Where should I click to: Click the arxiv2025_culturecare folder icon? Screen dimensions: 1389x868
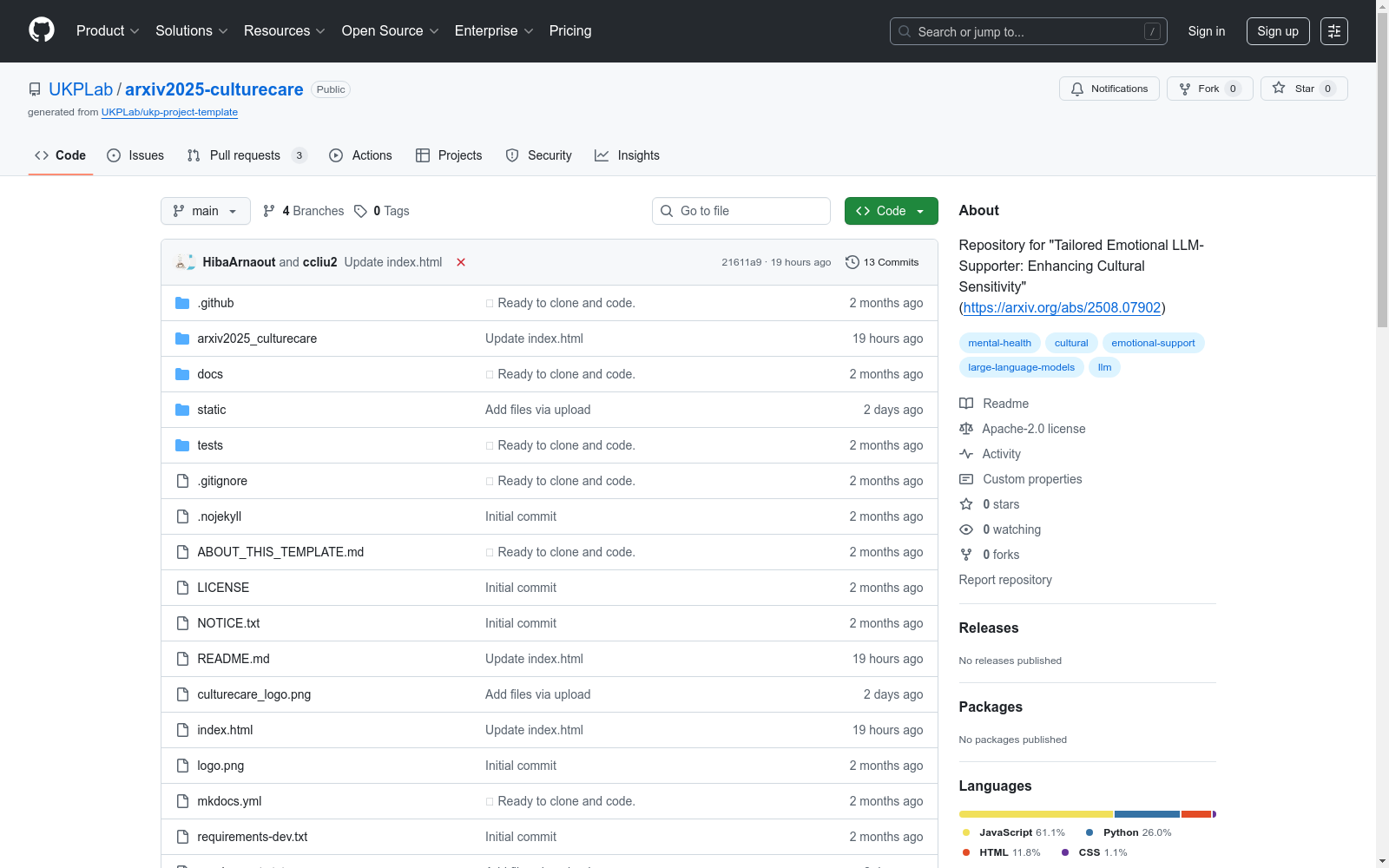point(182,339)
